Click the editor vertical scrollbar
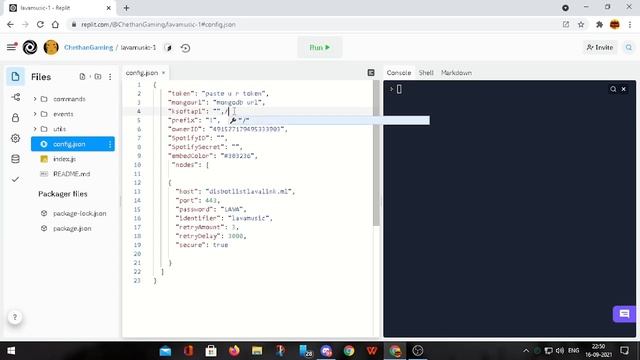Screen dimensions: 640x360 pos(376,153)
